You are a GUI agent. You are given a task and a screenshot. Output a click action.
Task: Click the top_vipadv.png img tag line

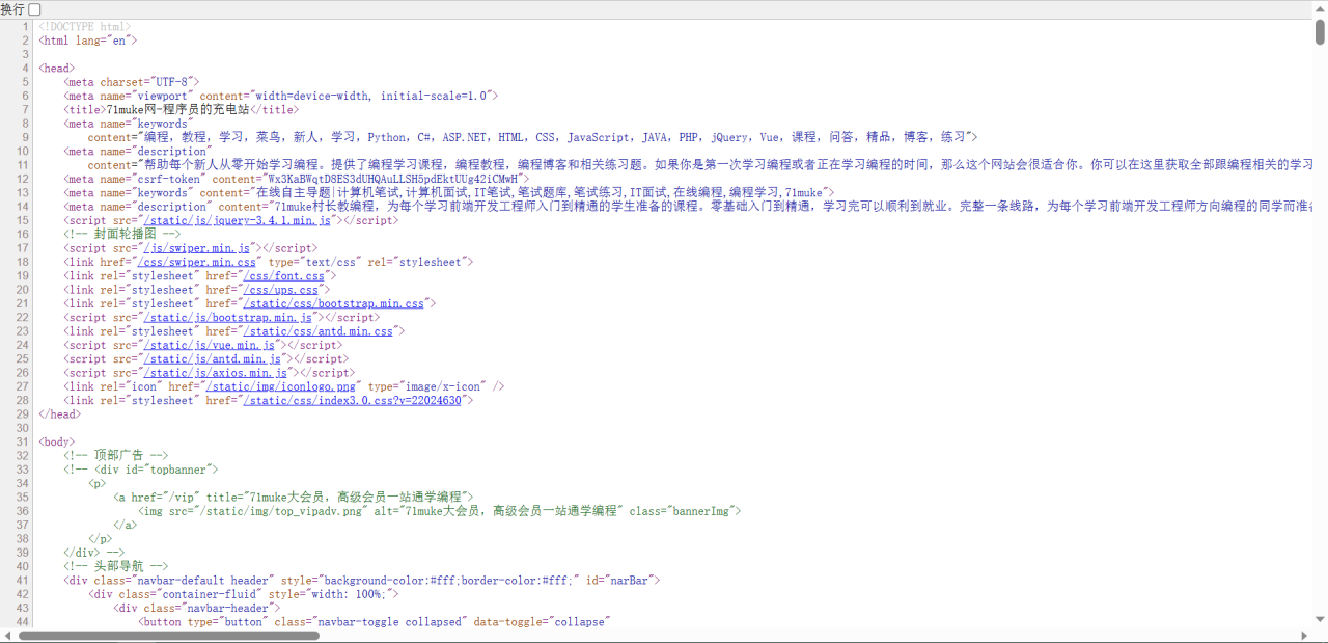point(440,511)
